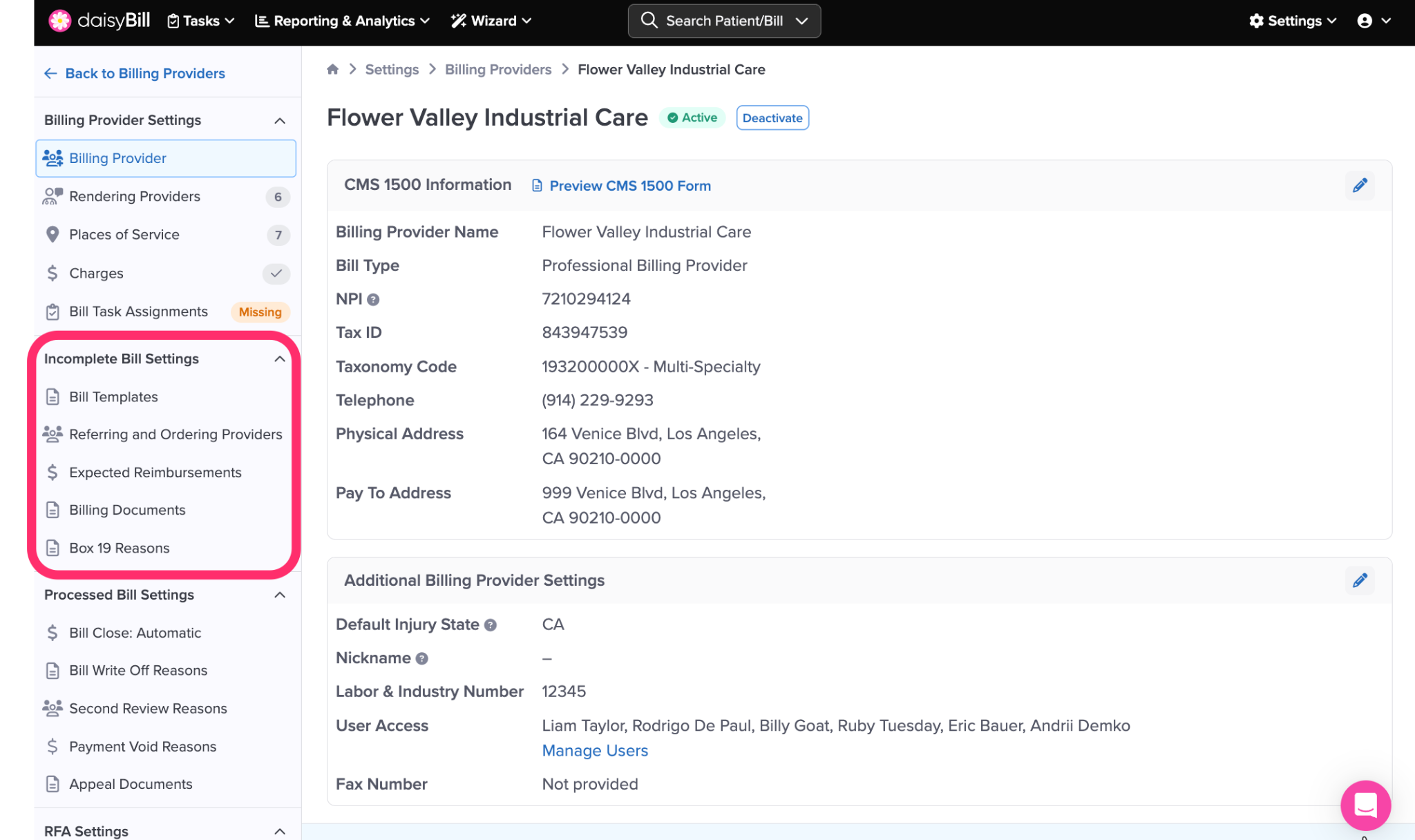Click the home icon in the breadcrumb
The image size is (1415, 840).
(x=332, y=69)
